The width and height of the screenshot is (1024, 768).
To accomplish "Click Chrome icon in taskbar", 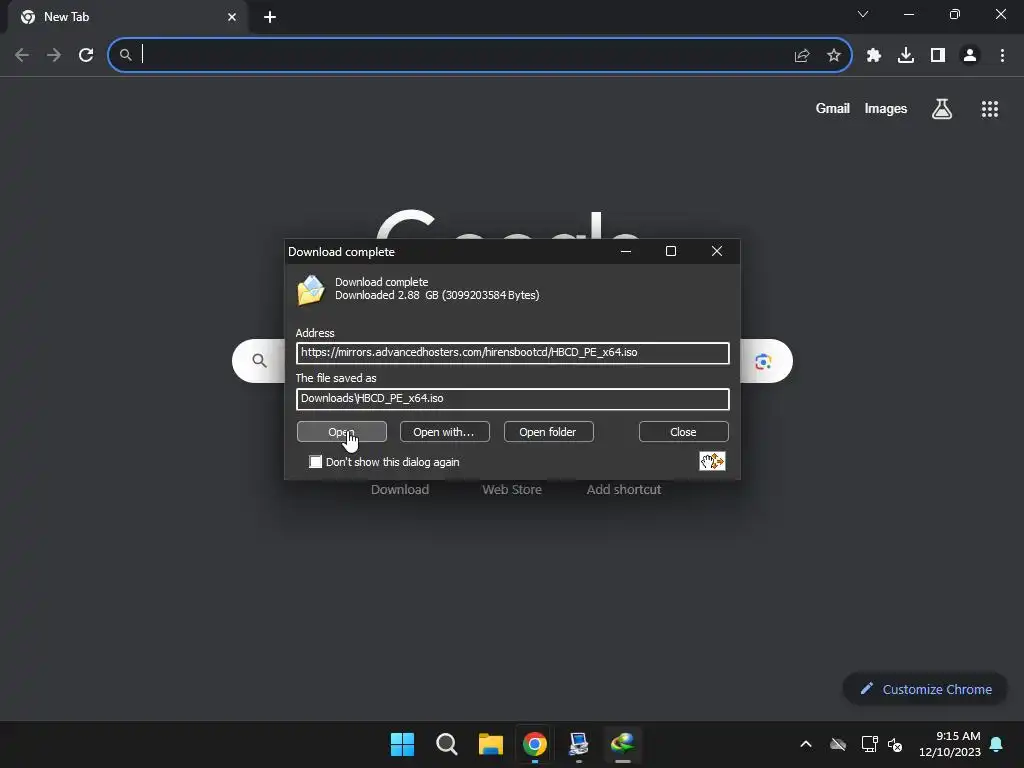I will tap(534, 744).
